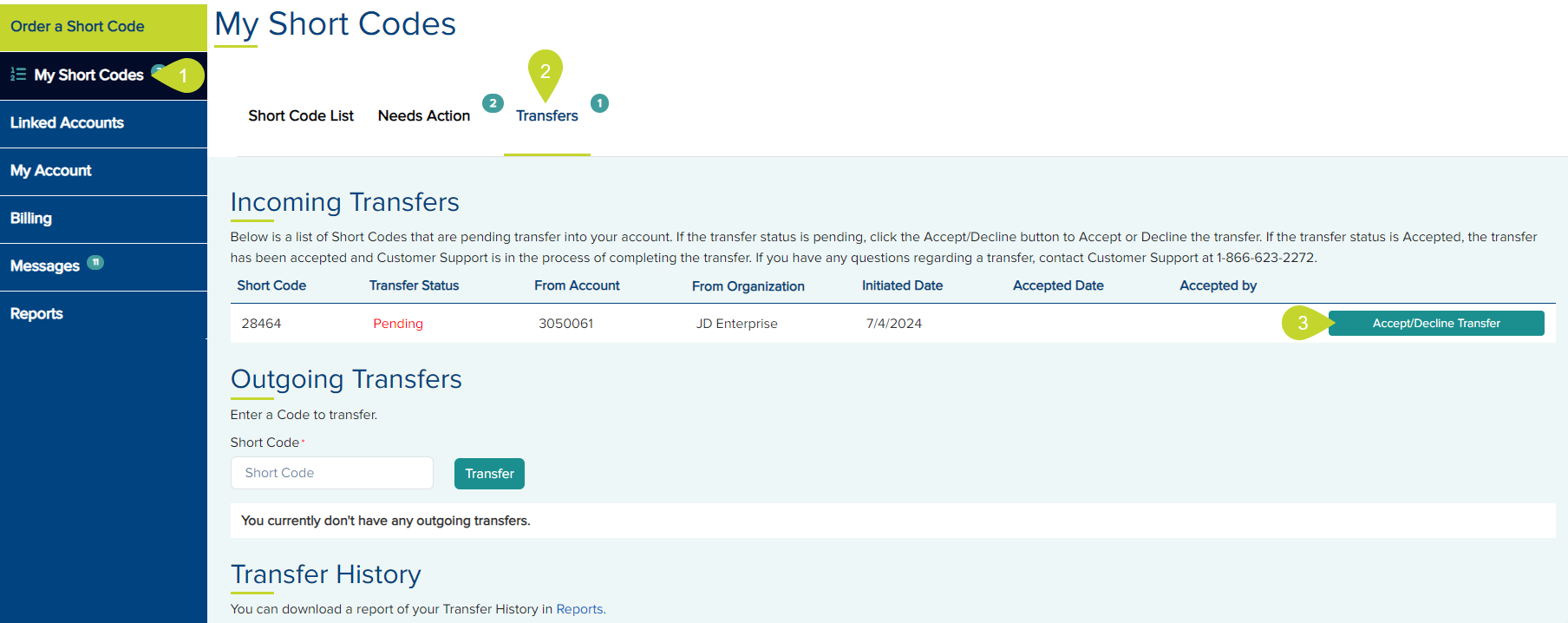Switch to the Needs Action tab

tap(424, 116)
